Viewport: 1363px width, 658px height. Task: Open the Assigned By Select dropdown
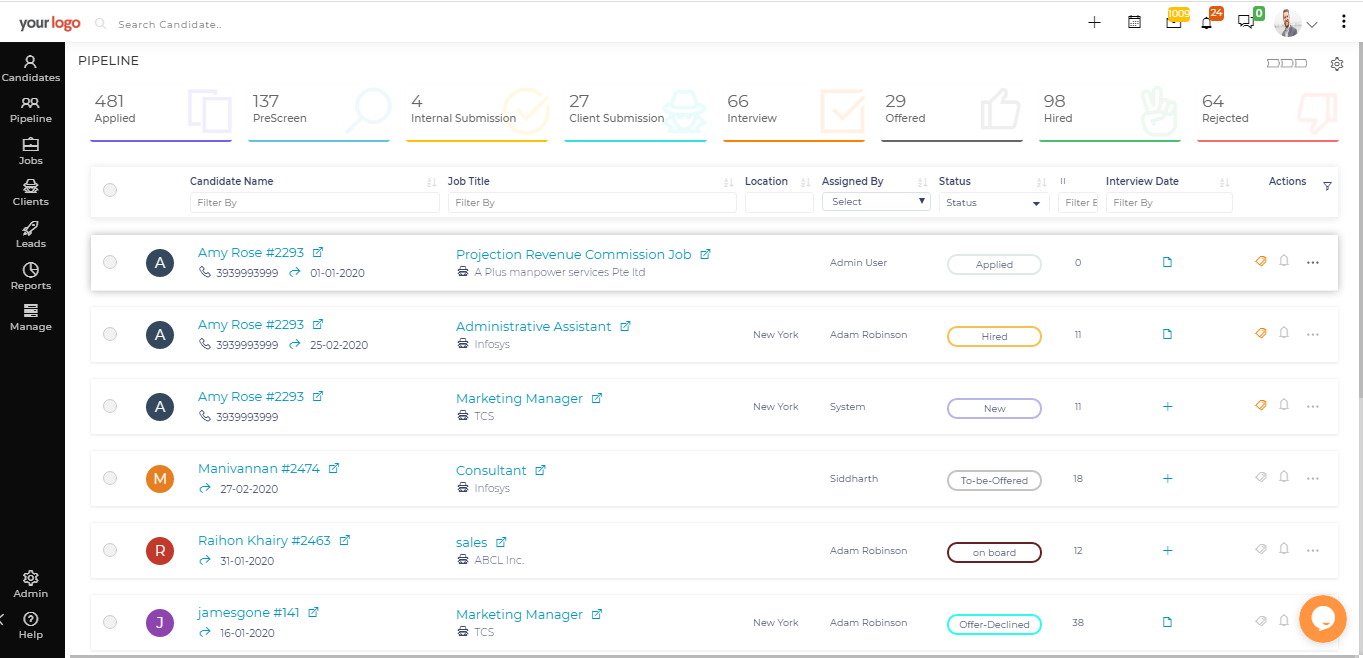pos(876,201)
